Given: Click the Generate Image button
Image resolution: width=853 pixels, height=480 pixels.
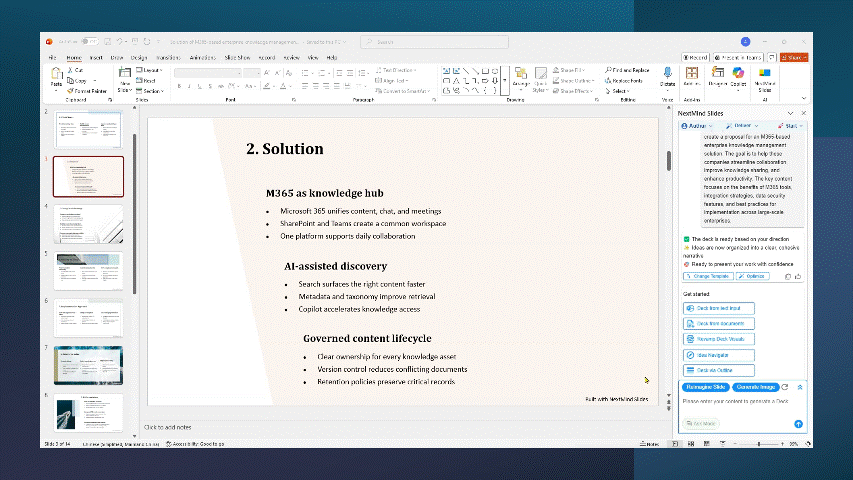Looking at the screenshot, I should (756, 387).
